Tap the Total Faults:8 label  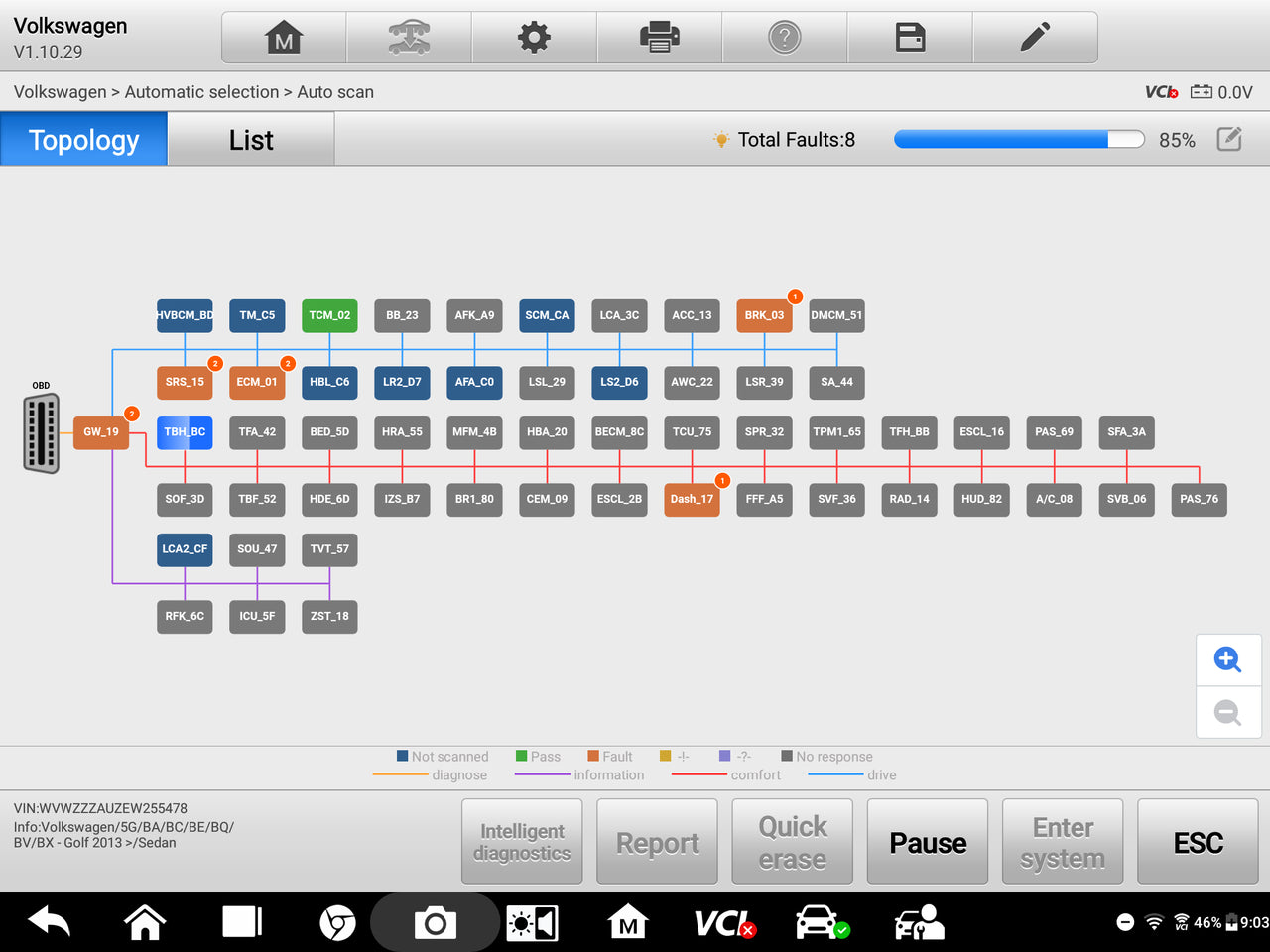click(x=796, y=140)
